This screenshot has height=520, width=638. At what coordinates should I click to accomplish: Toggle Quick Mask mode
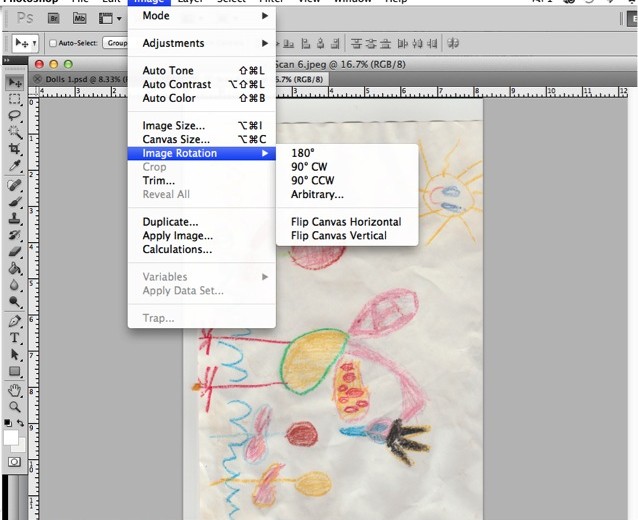coord(15,462)
